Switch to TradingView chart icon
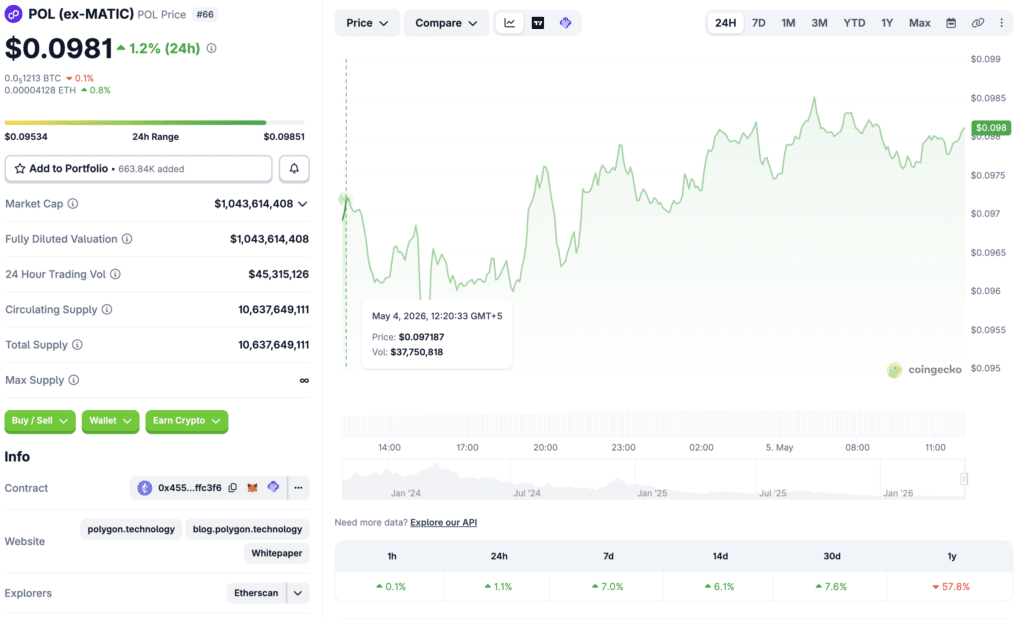The height and width of the screenshot is (619, 1024). point(538,23)
